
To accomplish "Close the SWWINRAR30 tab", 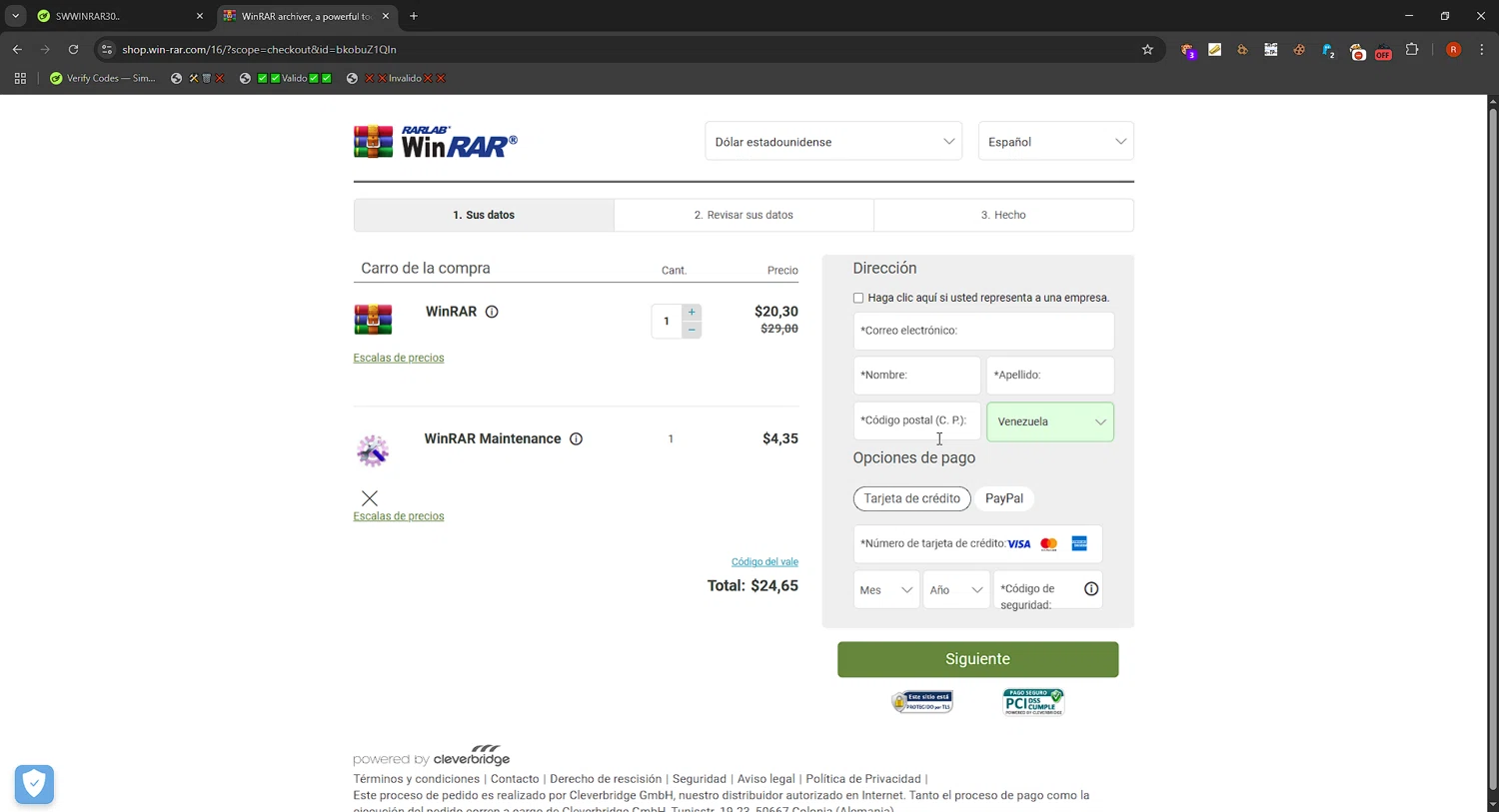I will click(x=199, y=16).
